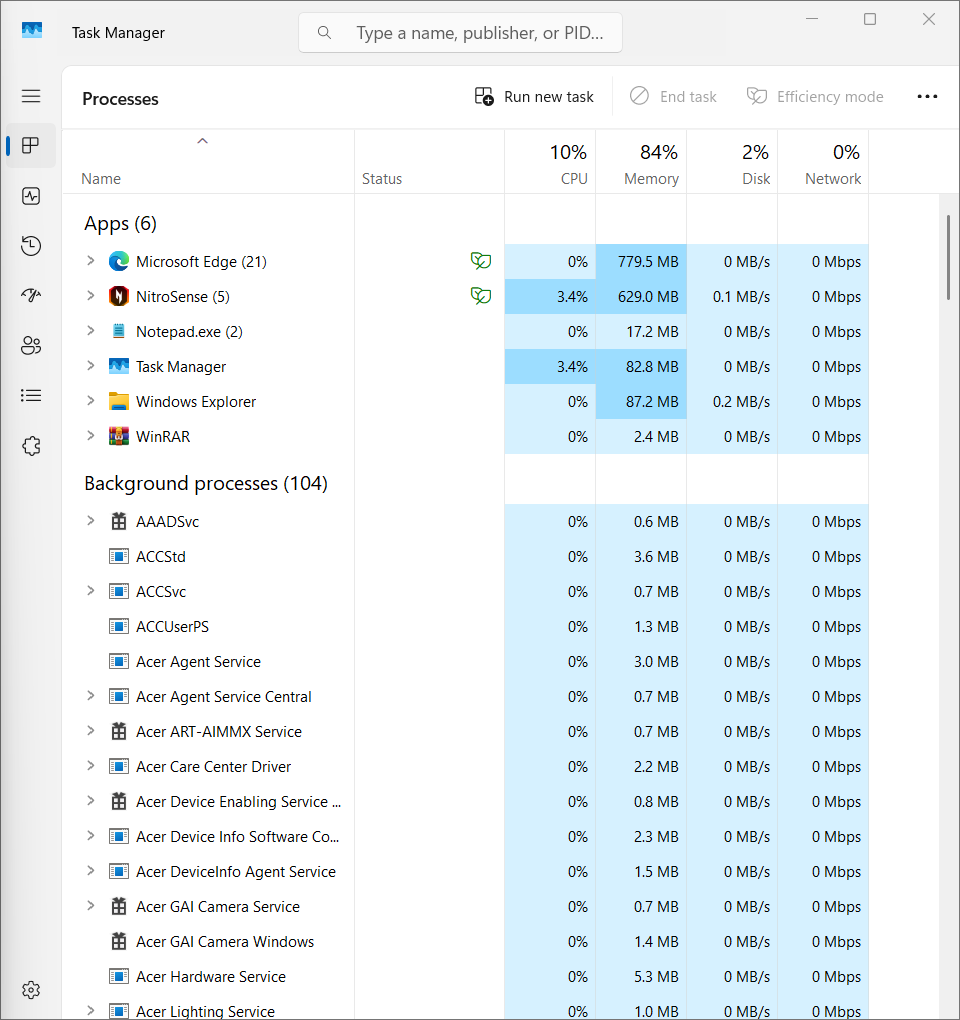This screenshot has width=960, height=1020.
Task: Open the Services puzzle-piece icon
Action: 31,446
